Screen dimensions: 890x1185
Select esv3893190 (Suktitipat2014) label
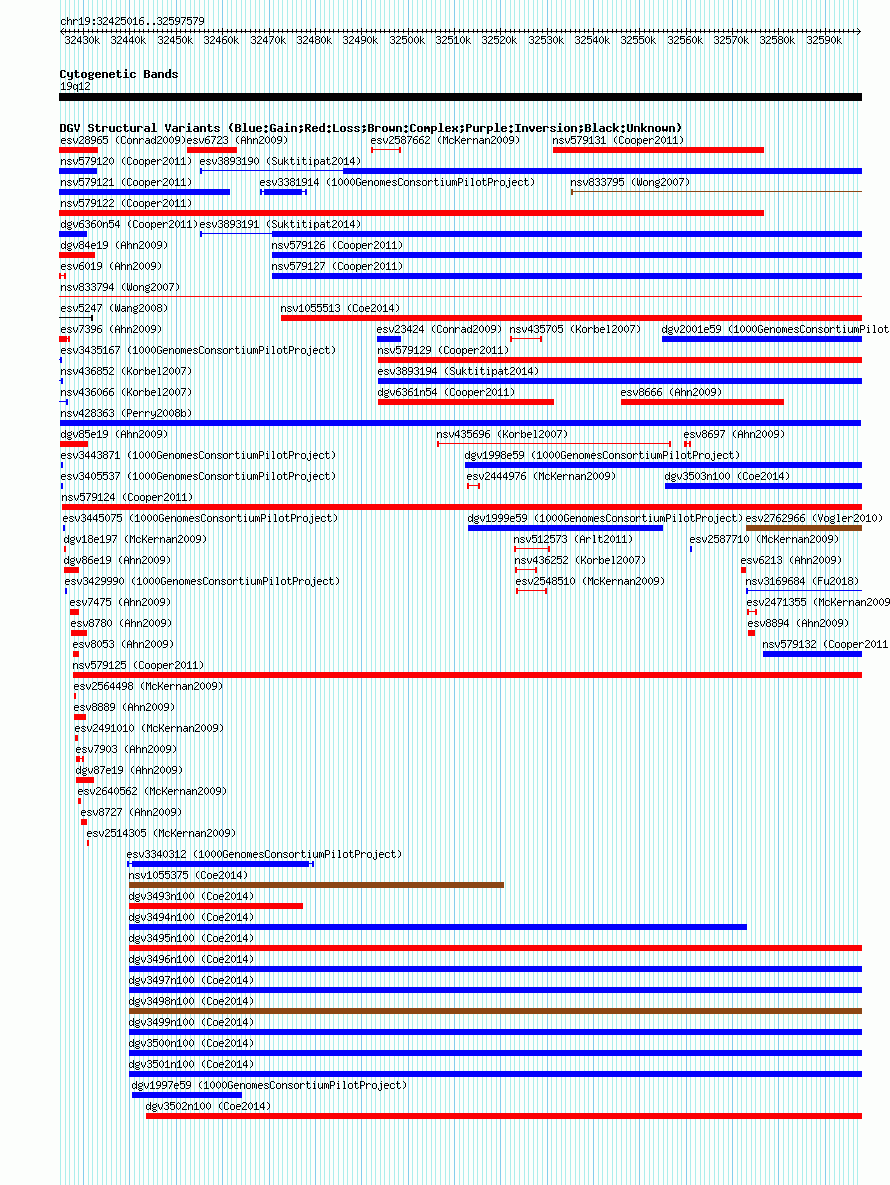pyautogui.click(x=280, y=161)
